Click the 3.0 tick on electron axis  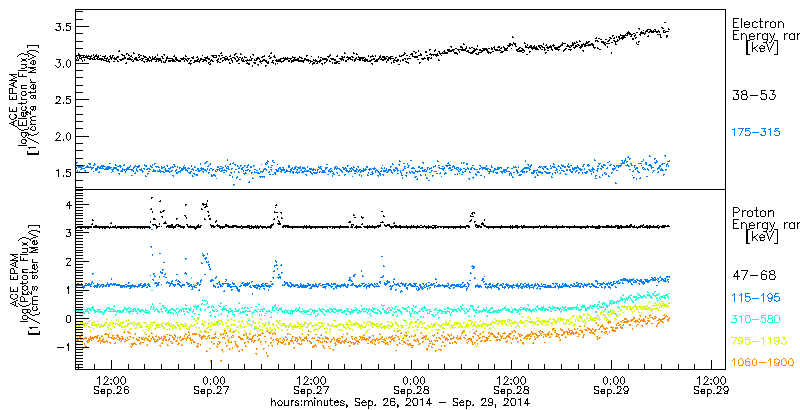click(61, 63)
